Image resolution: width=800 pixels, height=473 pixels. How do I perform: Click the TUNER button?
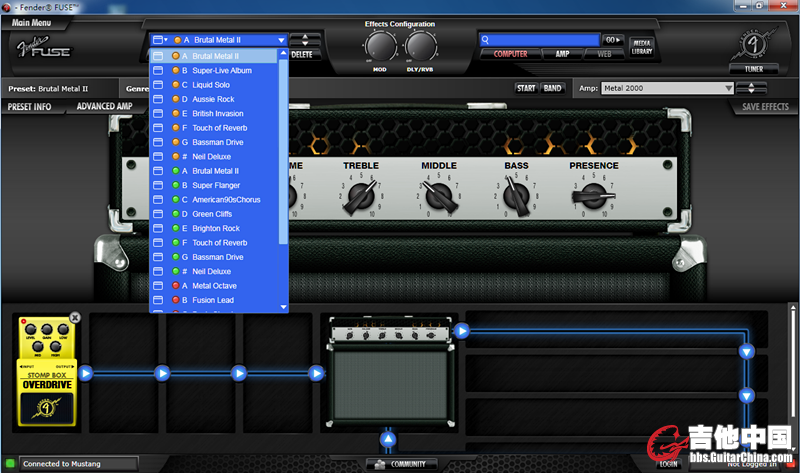[x=754, y=69]
